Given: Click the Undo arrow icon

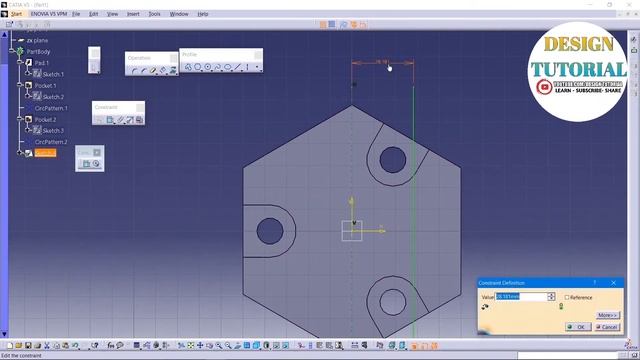Looking at the screenshot, I should [x=75, y=346].
